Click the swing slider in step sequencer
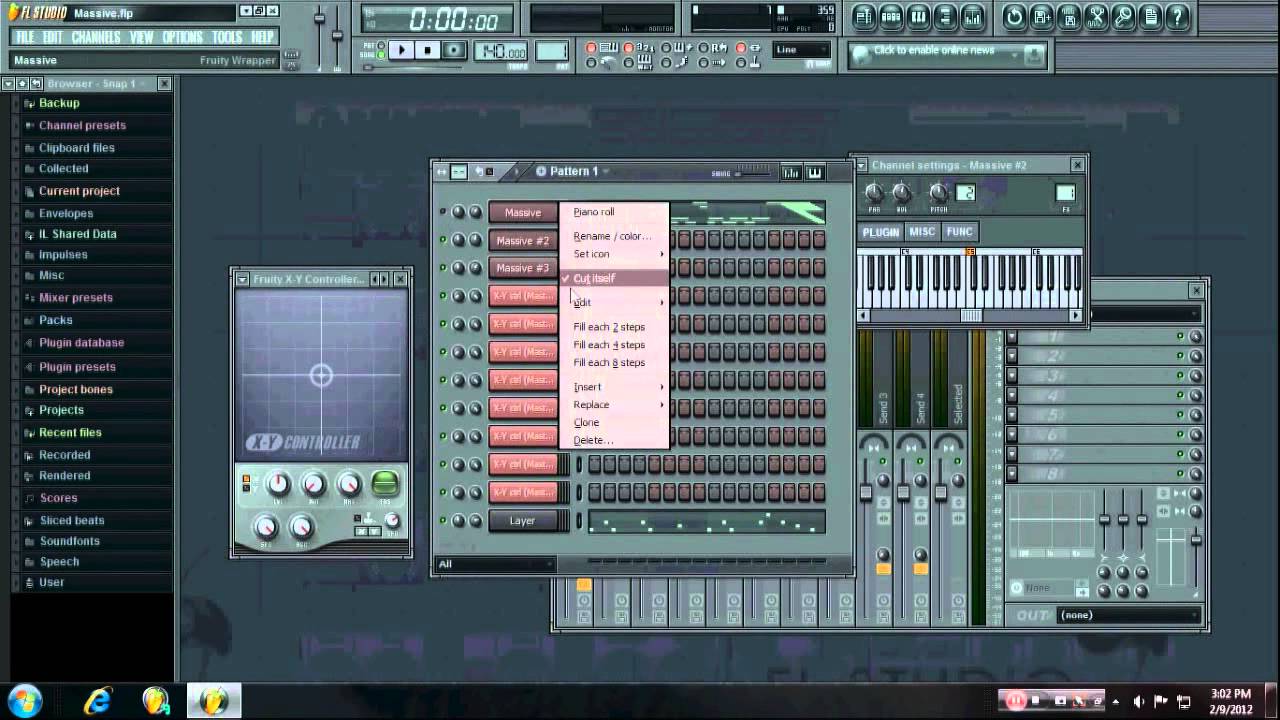This screenshot has width=1280, height=720. pyautogui.click(x=753, y=173)
